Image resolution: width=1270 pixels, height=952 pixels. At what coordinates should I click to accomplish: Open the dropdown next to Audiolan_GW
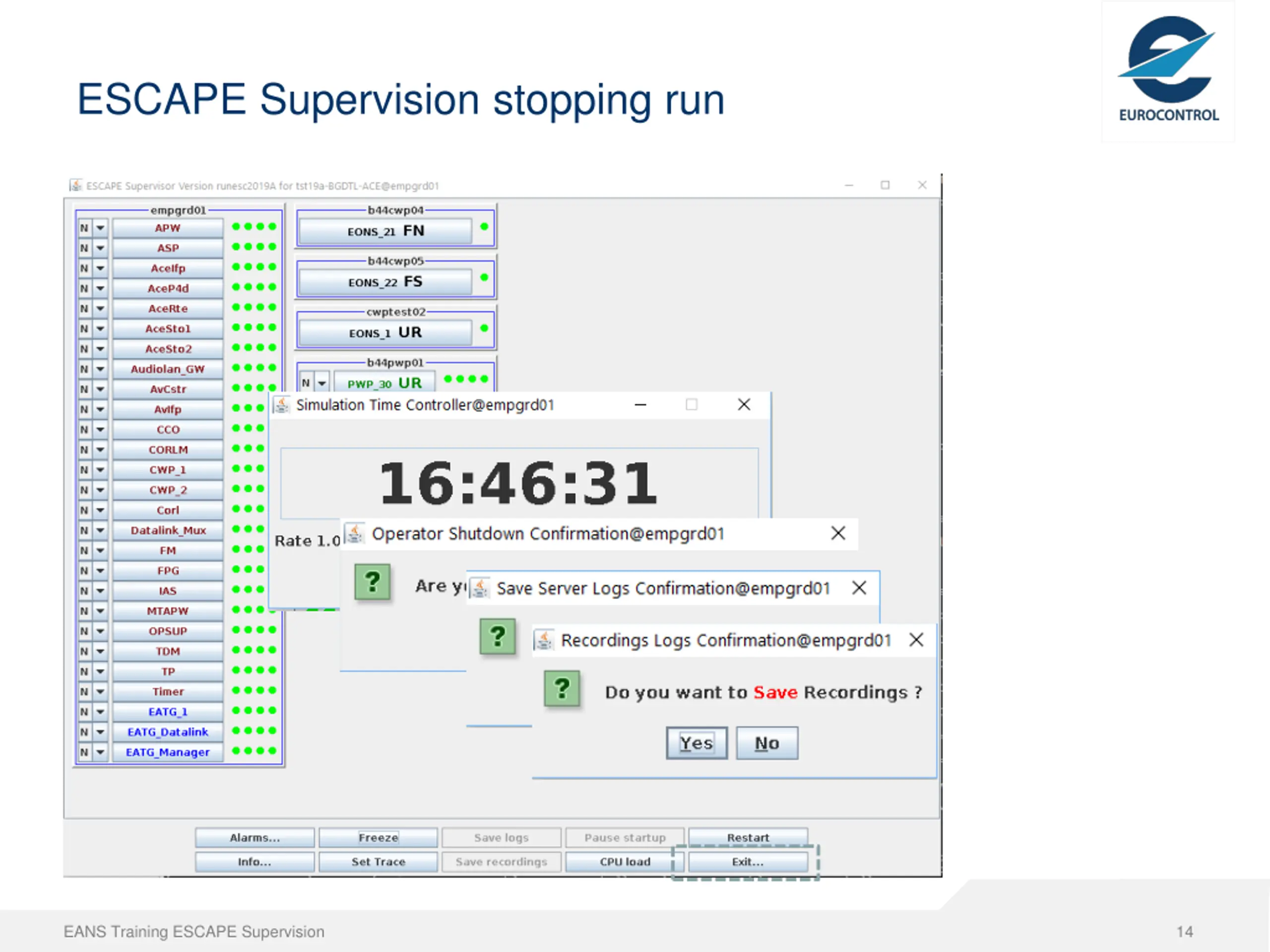point(101,369)
